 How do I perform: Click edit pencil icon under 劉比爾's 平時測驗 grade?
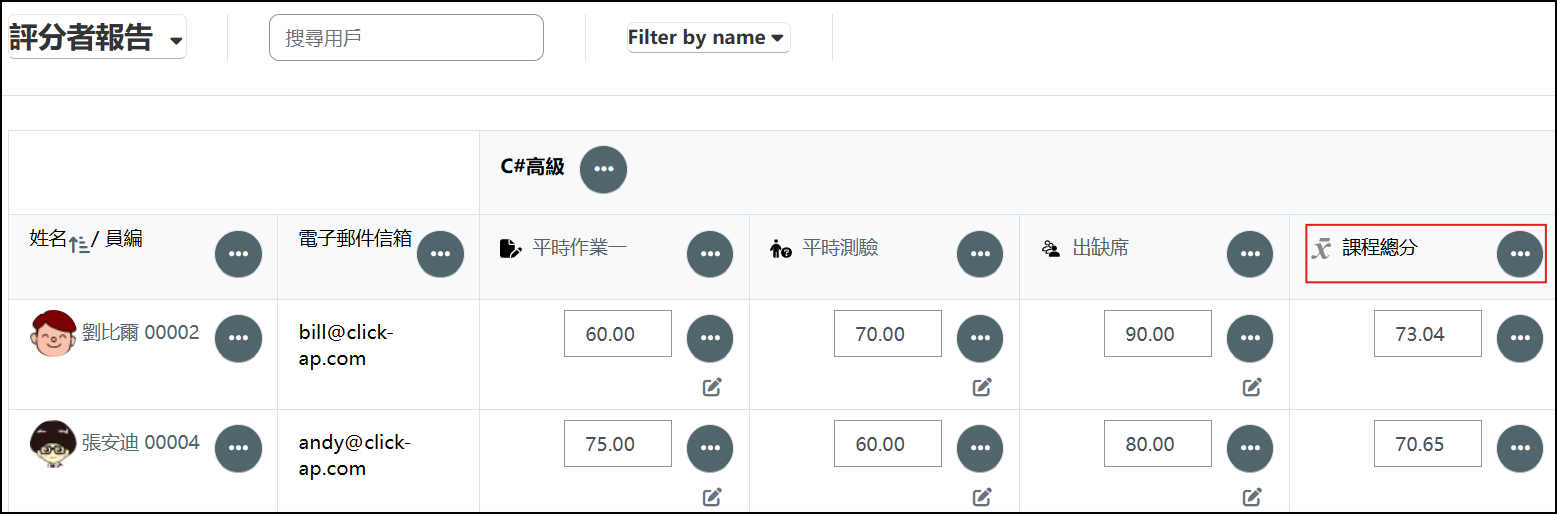click(x=982, y=387)
